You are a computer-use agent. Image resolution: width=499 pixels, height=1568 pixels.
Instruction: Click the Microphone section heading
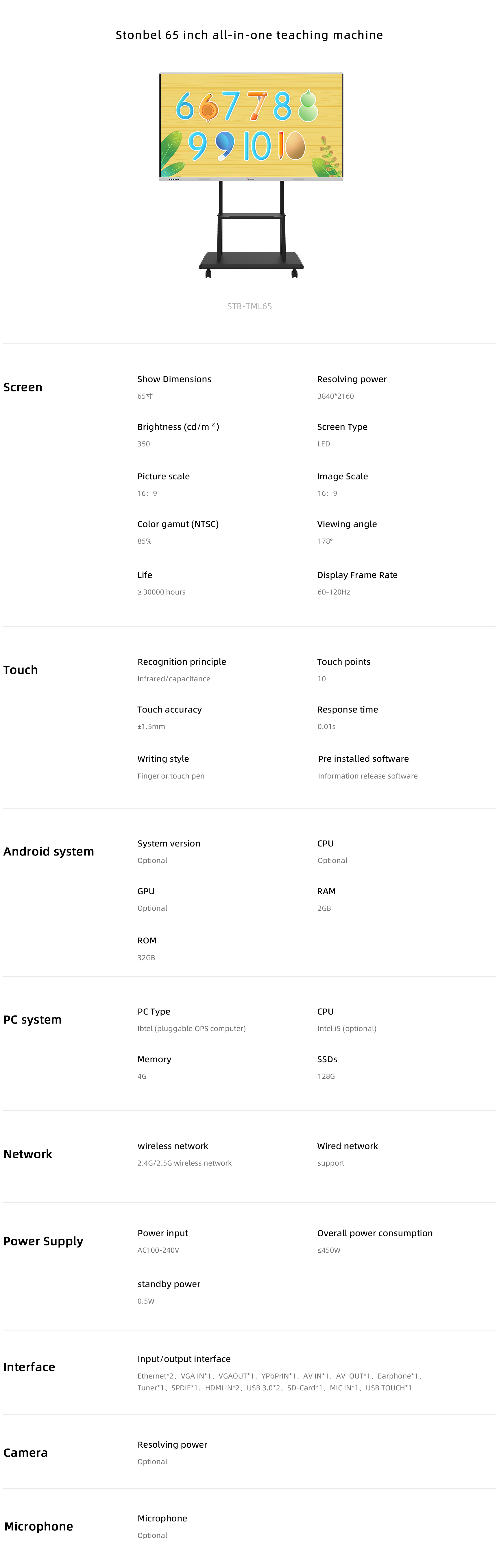point(38,1526)
